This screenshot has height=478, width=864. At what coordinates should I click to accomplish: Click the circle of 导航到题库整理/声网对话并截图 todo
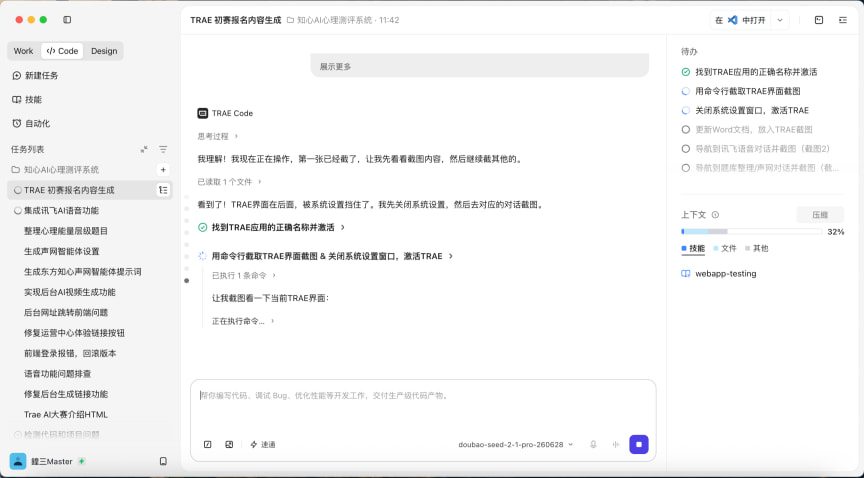685,168
